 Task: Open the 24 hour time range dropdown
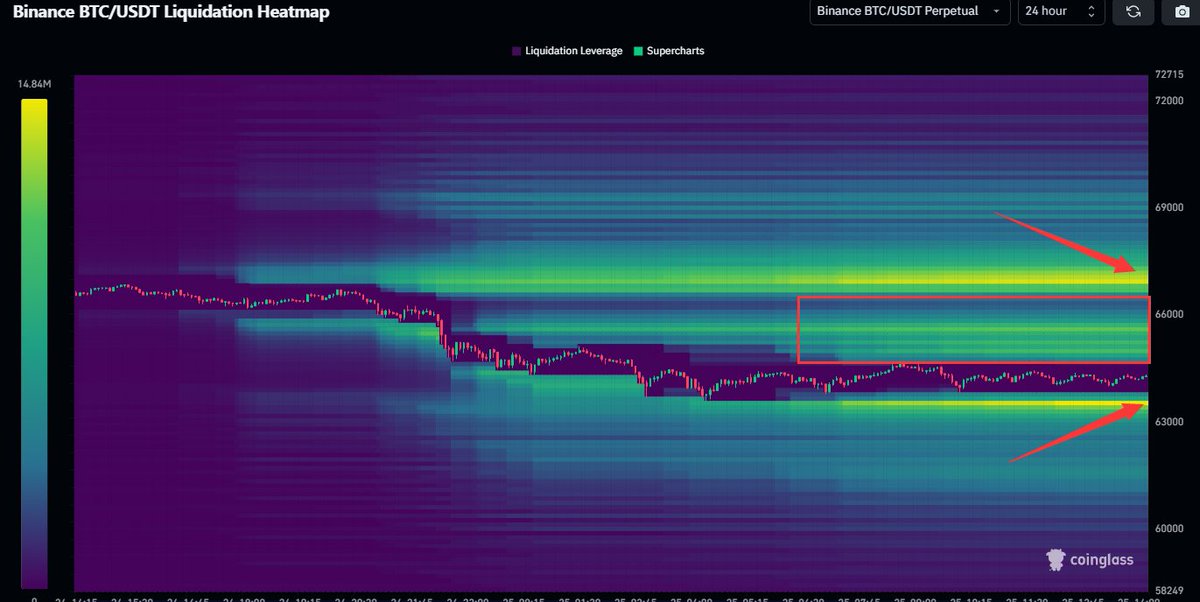coord(1061,11)
